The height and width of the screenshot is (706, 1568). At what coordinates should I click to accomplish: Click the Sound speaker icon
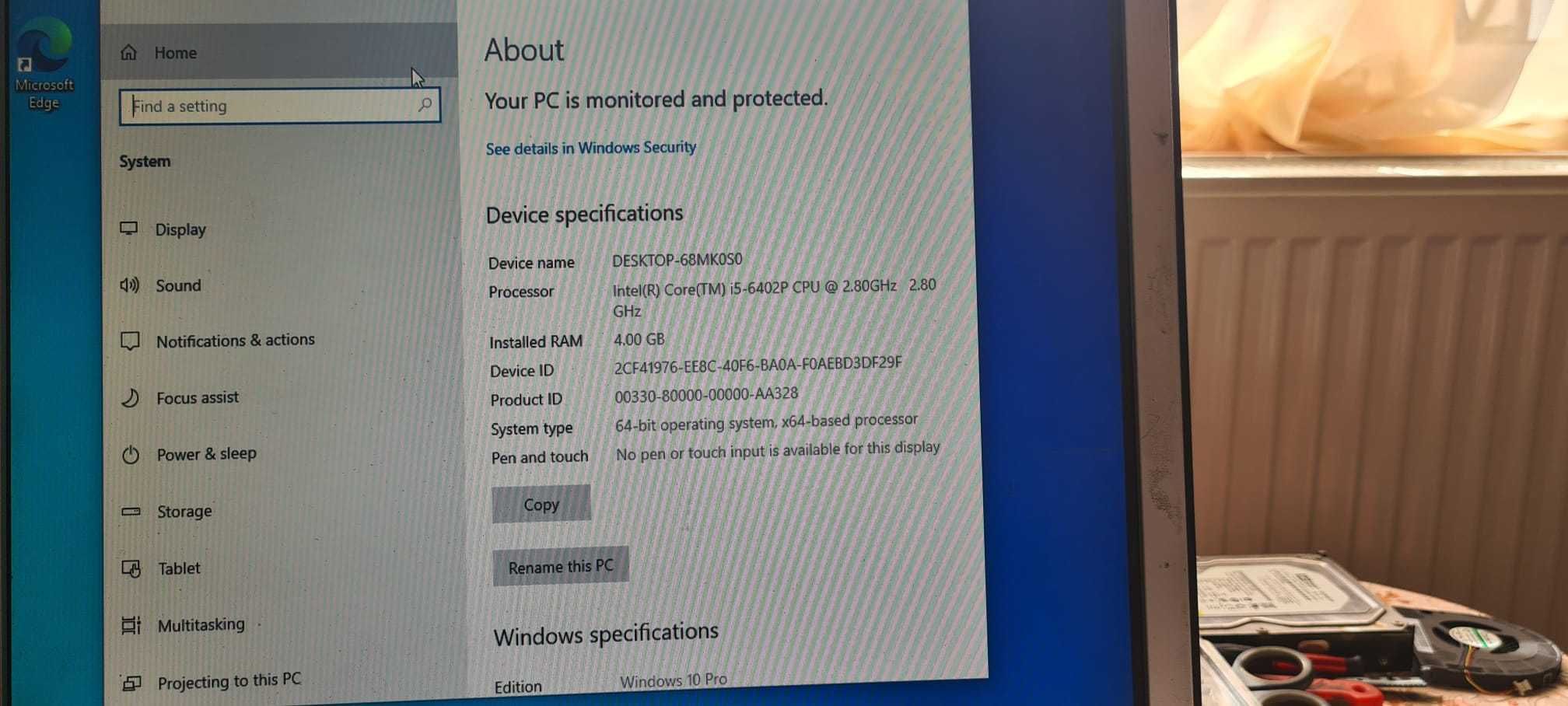pos(130,285)
